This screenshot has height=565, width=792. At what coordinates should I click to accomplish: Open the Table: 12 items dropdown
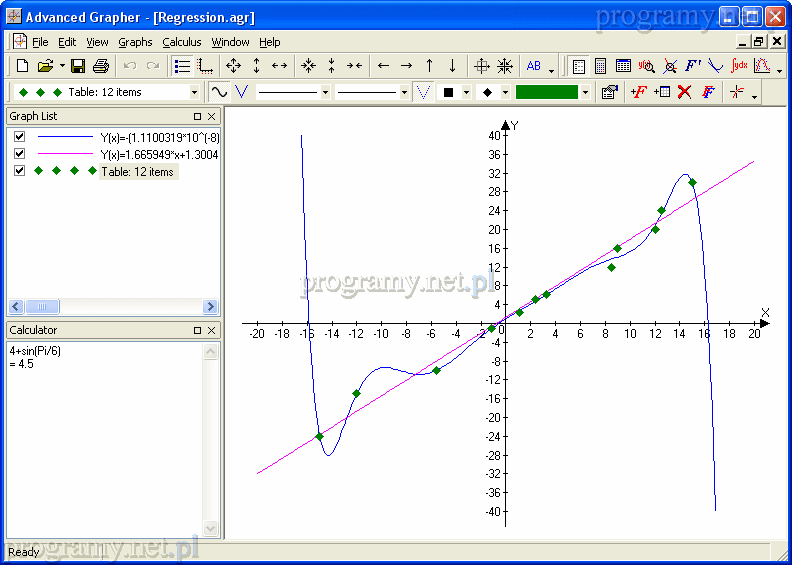(x=194, y=92)
